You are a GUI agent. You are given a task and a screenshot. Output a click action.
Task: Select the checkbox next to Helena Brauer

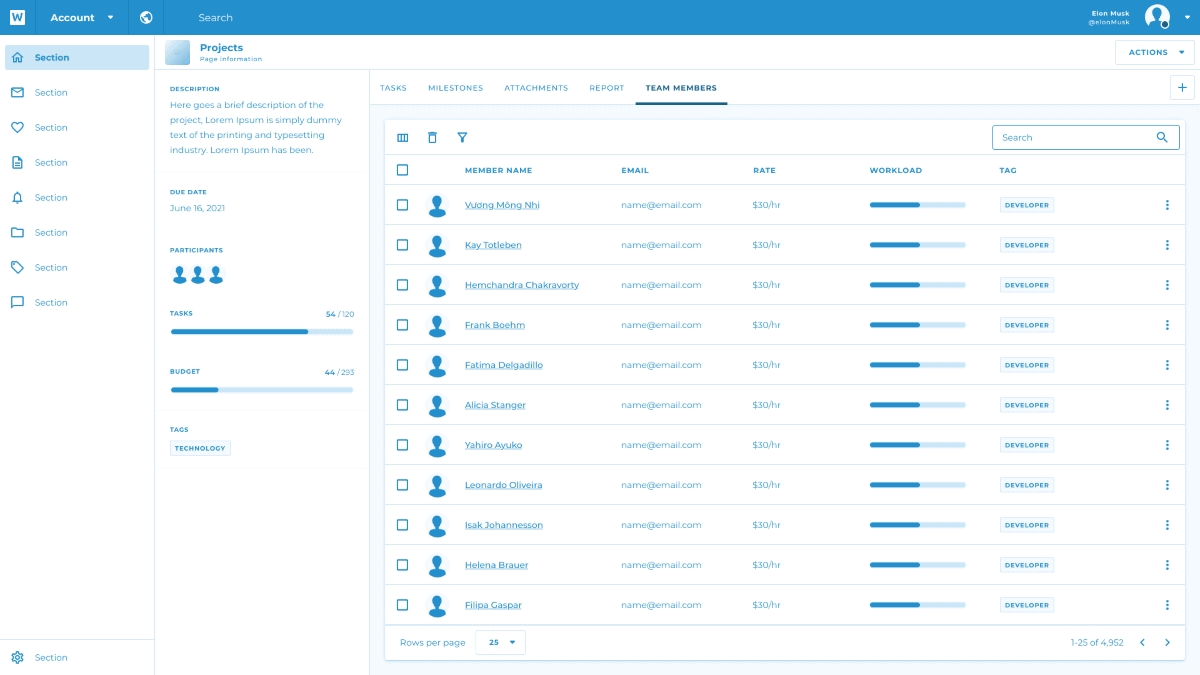pos(403,565)
